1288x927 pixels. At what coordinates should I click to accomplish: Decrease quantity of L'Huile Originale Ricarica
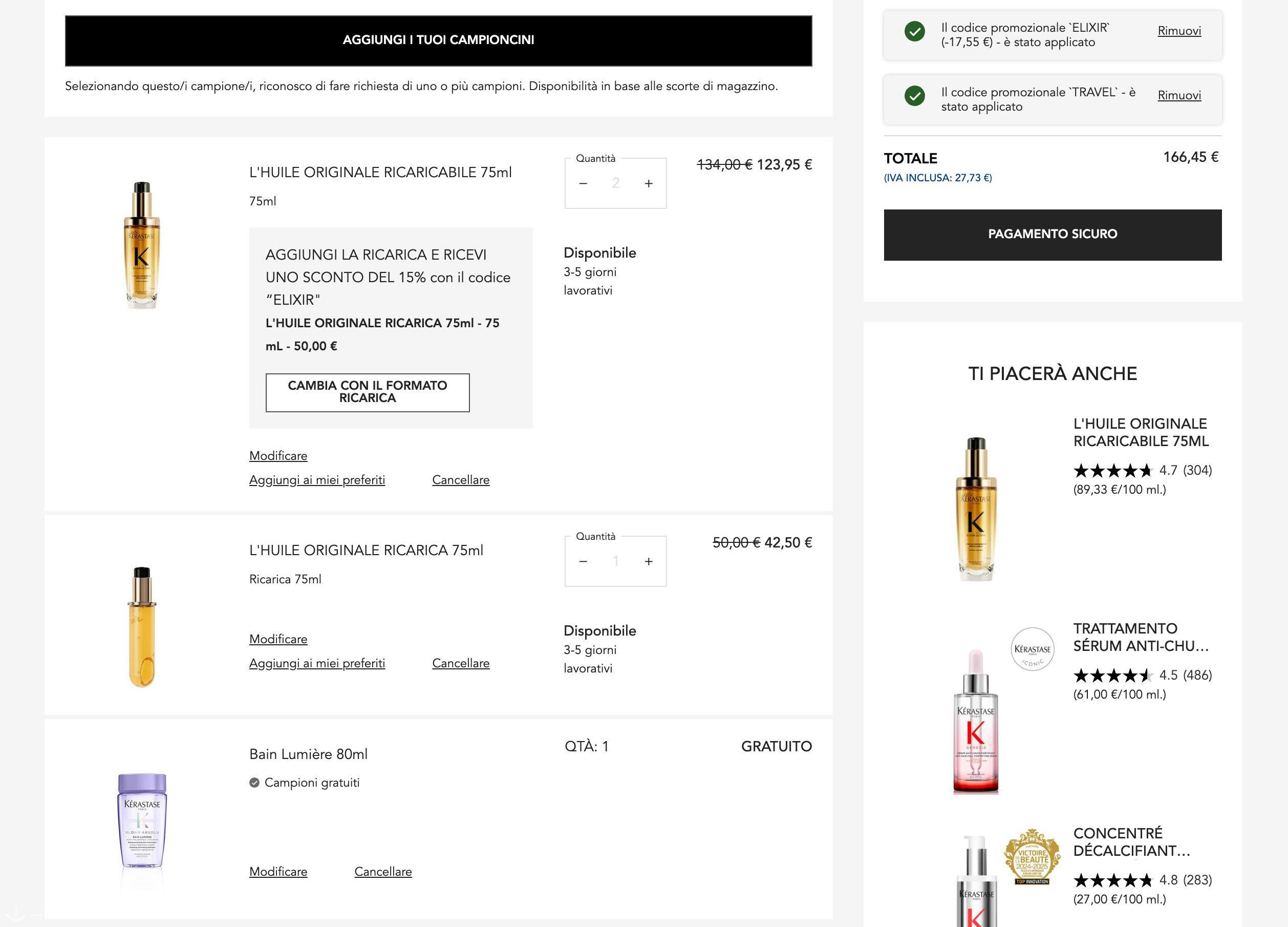pyautogui.click(x=583, y=561)
